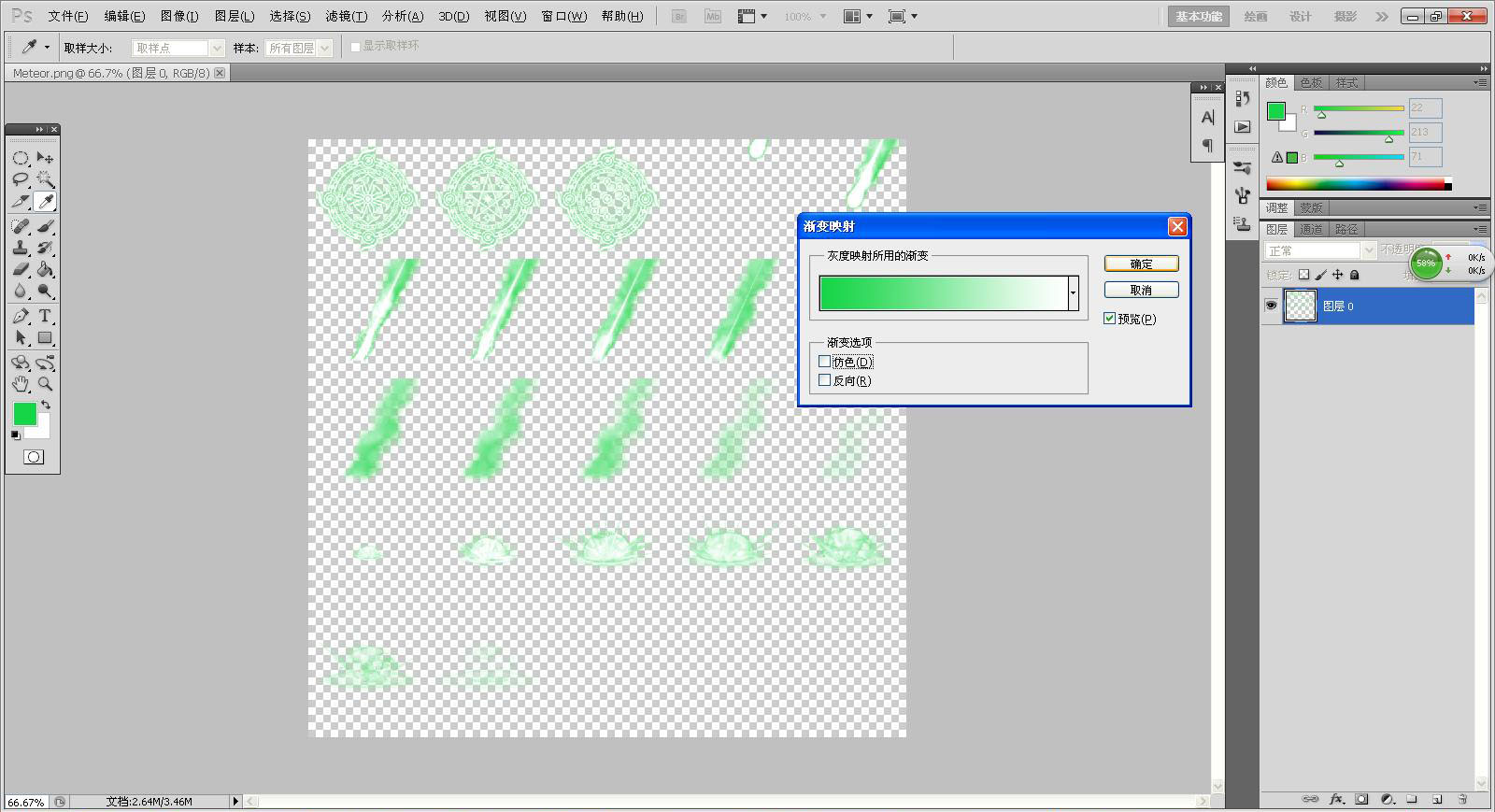1495x812 pixels.
Task: Click 确定 to confirm gradient map
Action: [1141, 264]
